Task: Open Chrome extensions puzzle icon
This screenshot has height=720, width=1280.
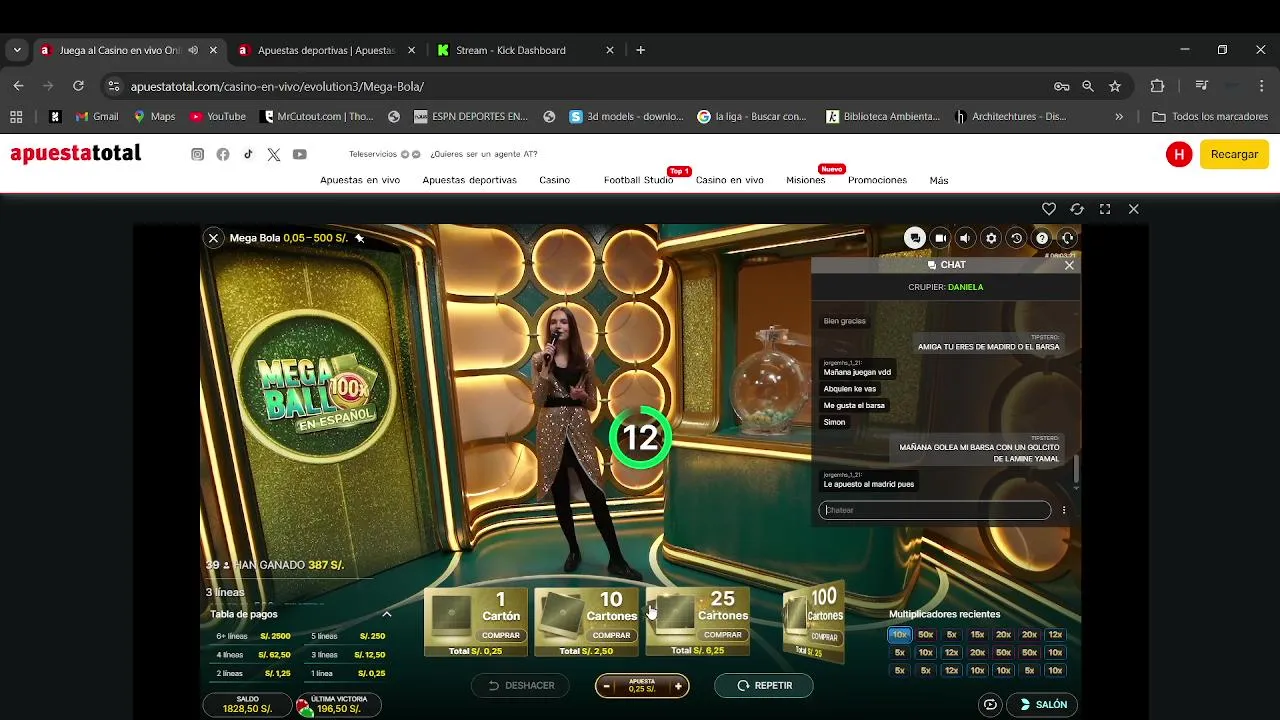Action: [x=1158, y=86]
